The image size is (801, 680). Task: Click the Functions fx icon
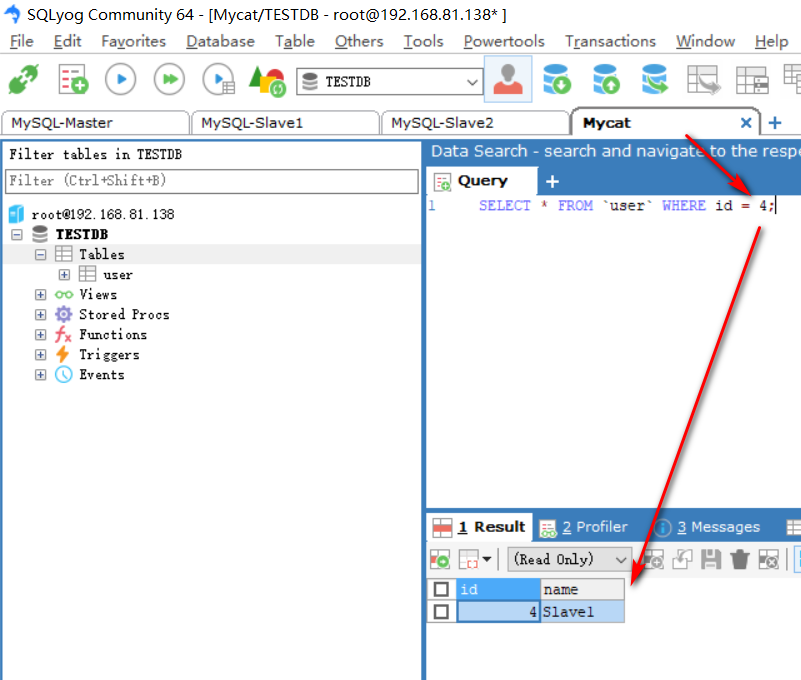(63, 335)
